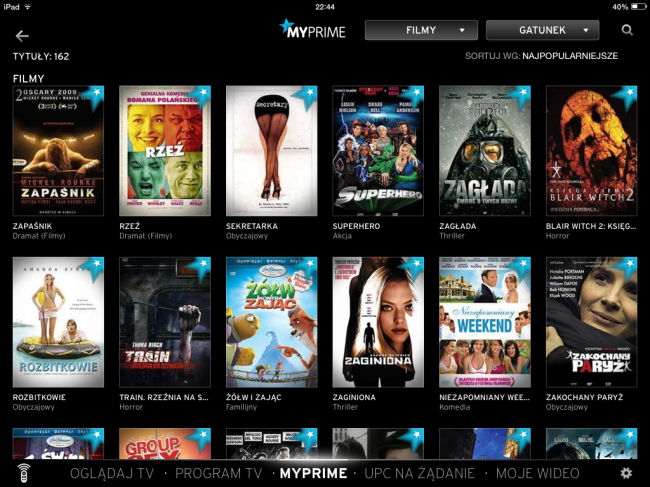The height and width of the screenshot is (487, 650).
Task: Go to MOJE WIDEO tab
Action: [x=538, y=473]
